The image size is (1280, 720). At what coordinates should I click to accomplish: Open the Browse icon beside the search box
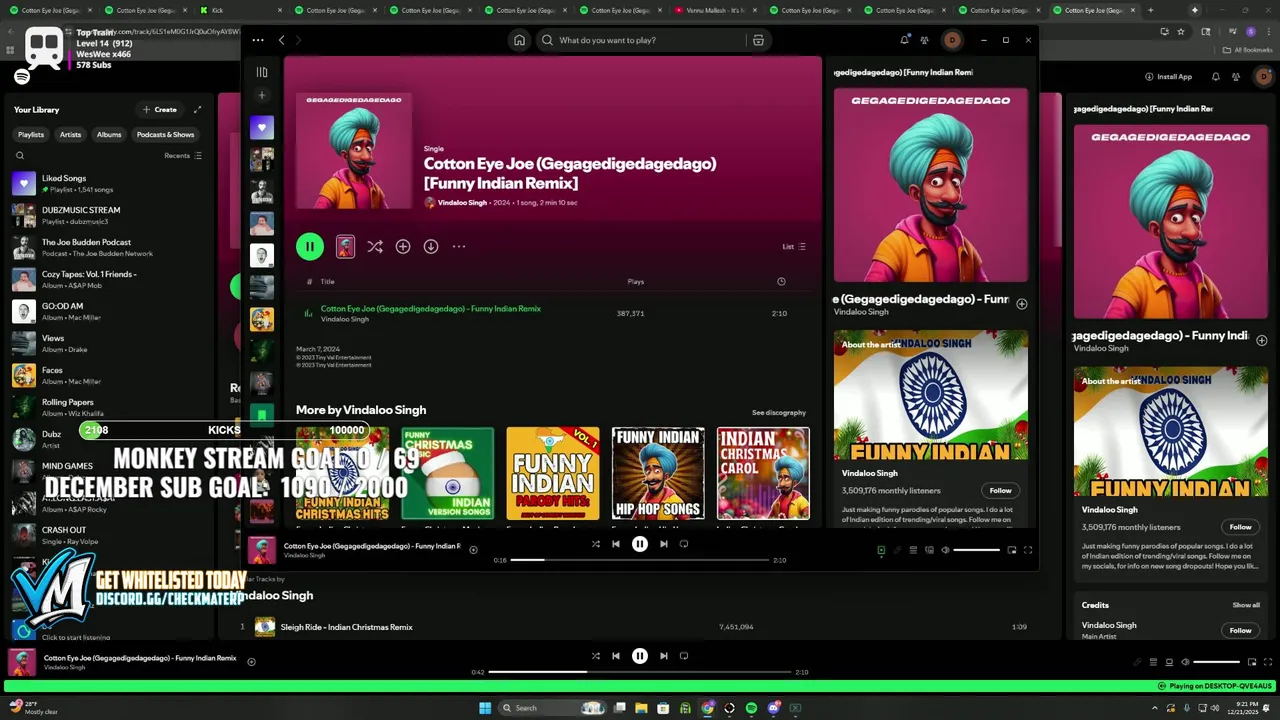(758, 40)
